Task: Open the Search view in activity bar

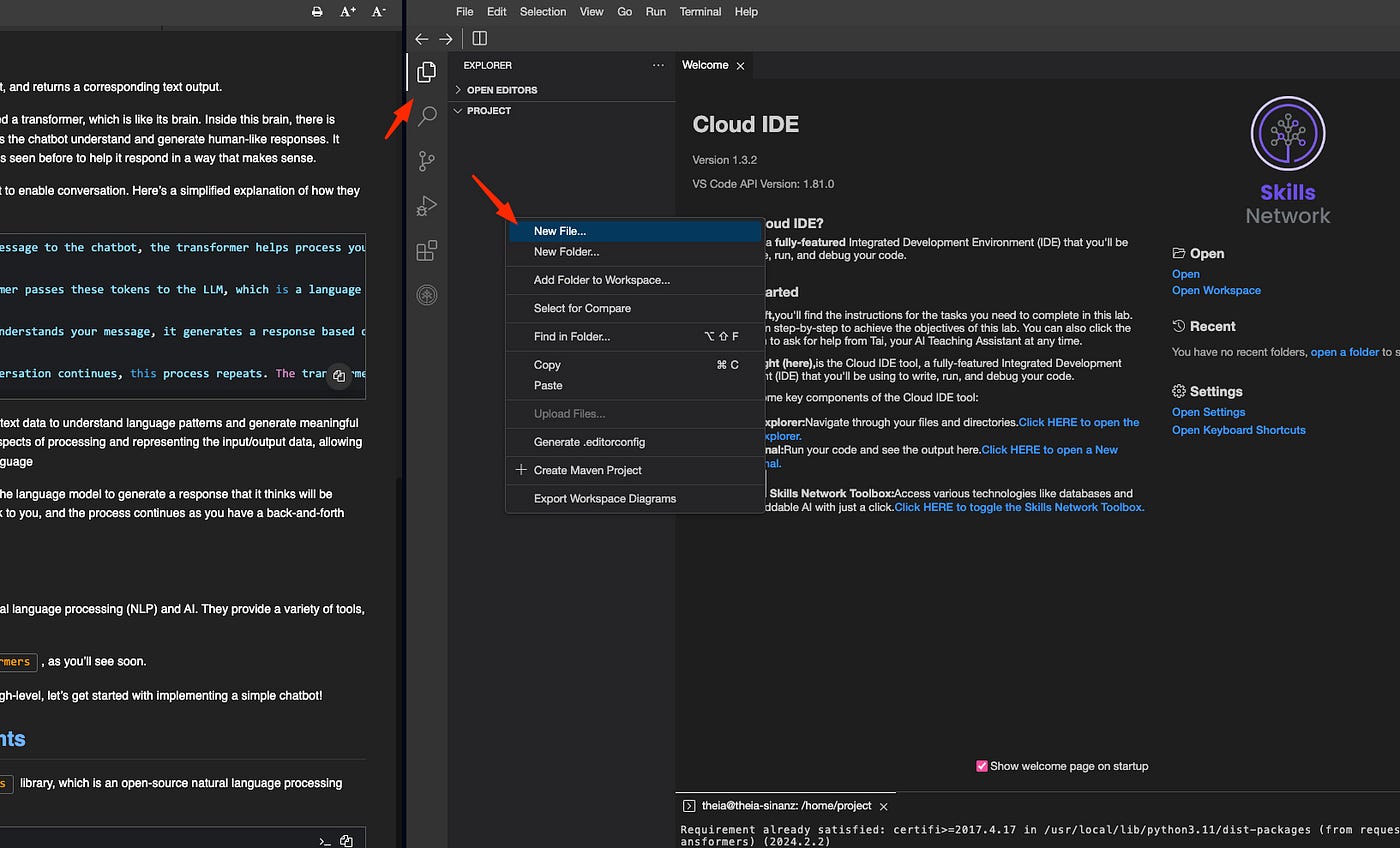Action: pyautogui.click(x=427, y=116)
